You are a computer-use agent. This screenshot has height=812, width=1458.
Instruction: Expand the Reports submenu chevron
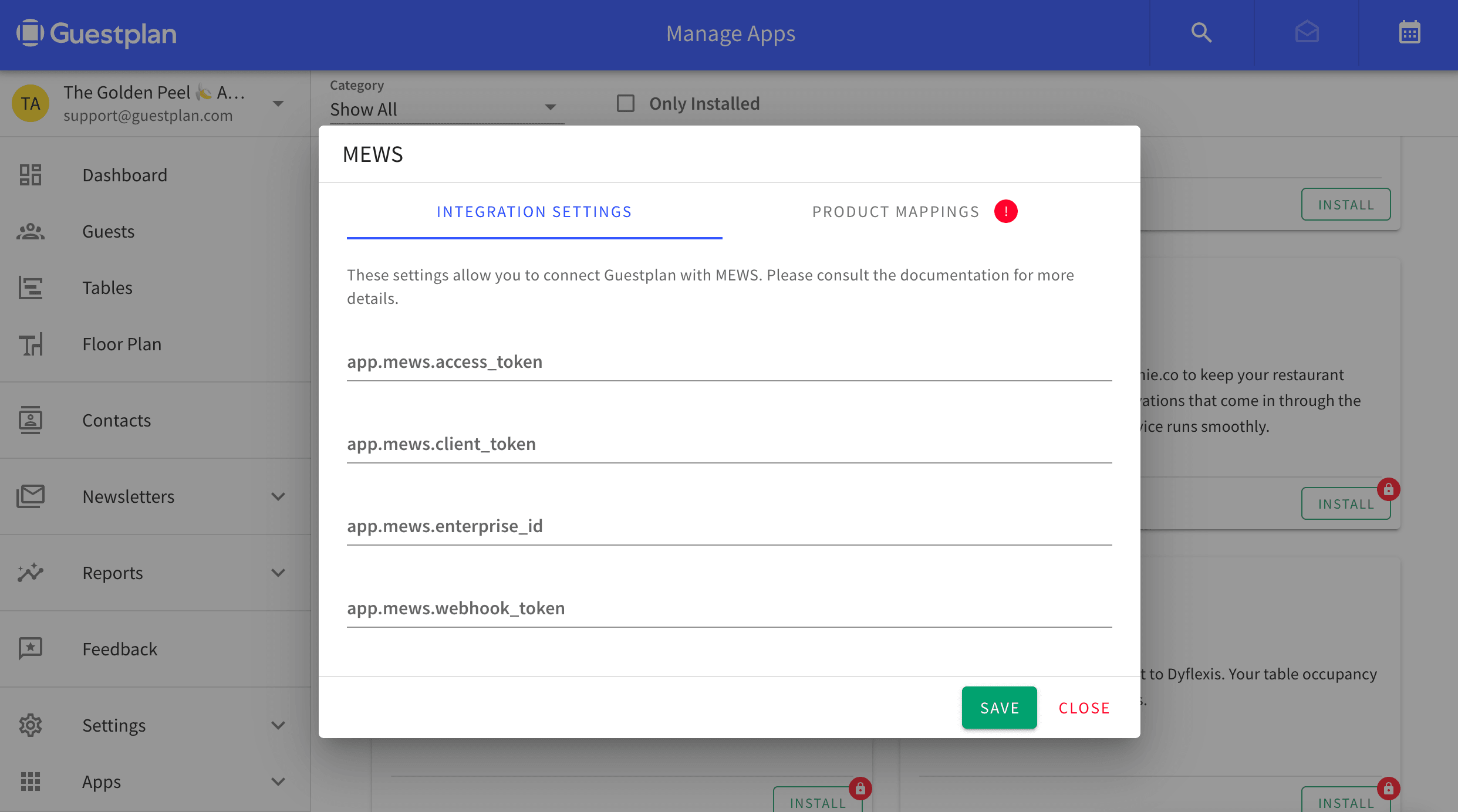pos(278,573)
